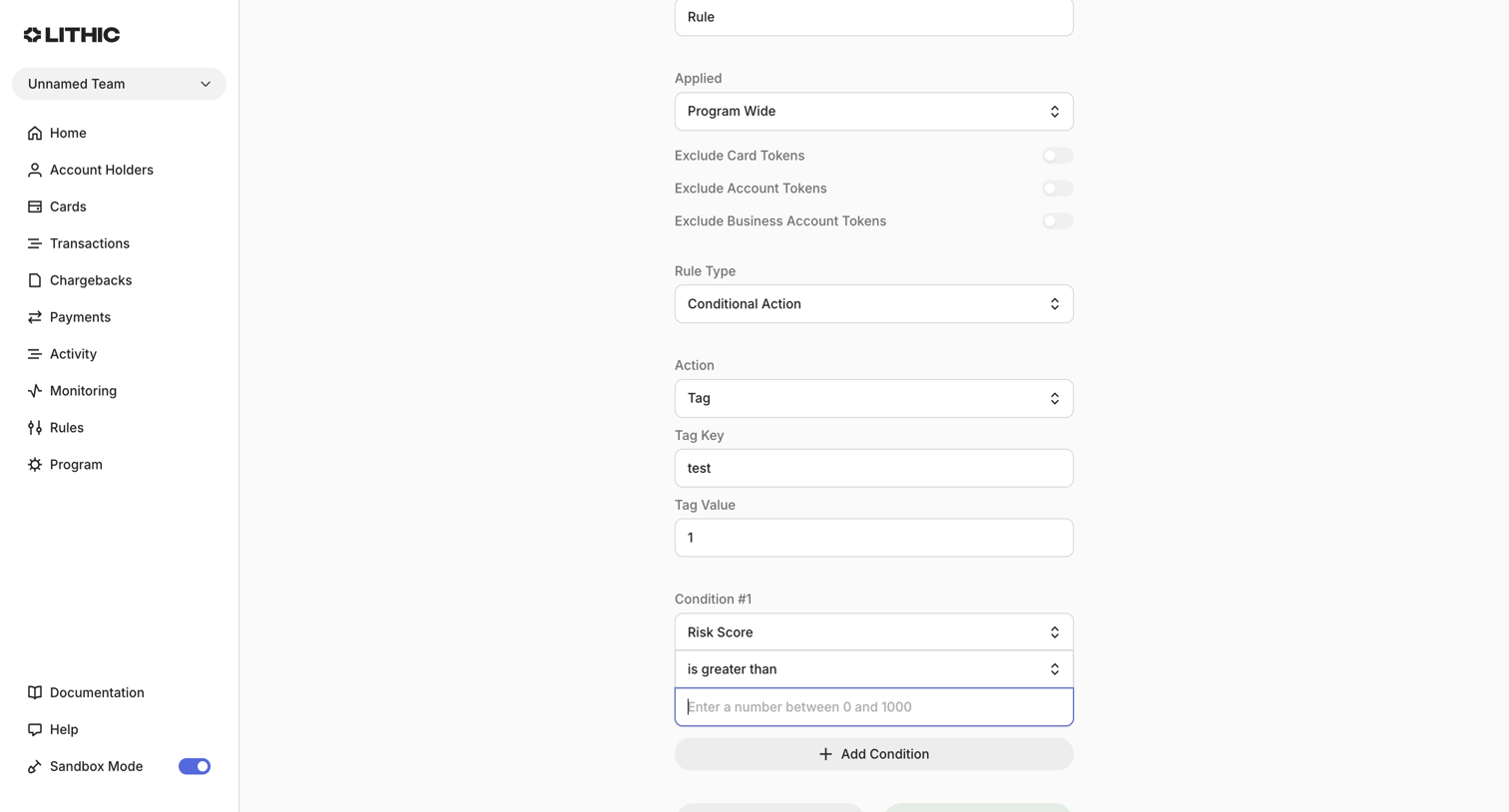Click the Monitoring pulse icon
The width and height of the screenshot is (1509, 812).
click(35, 391)
